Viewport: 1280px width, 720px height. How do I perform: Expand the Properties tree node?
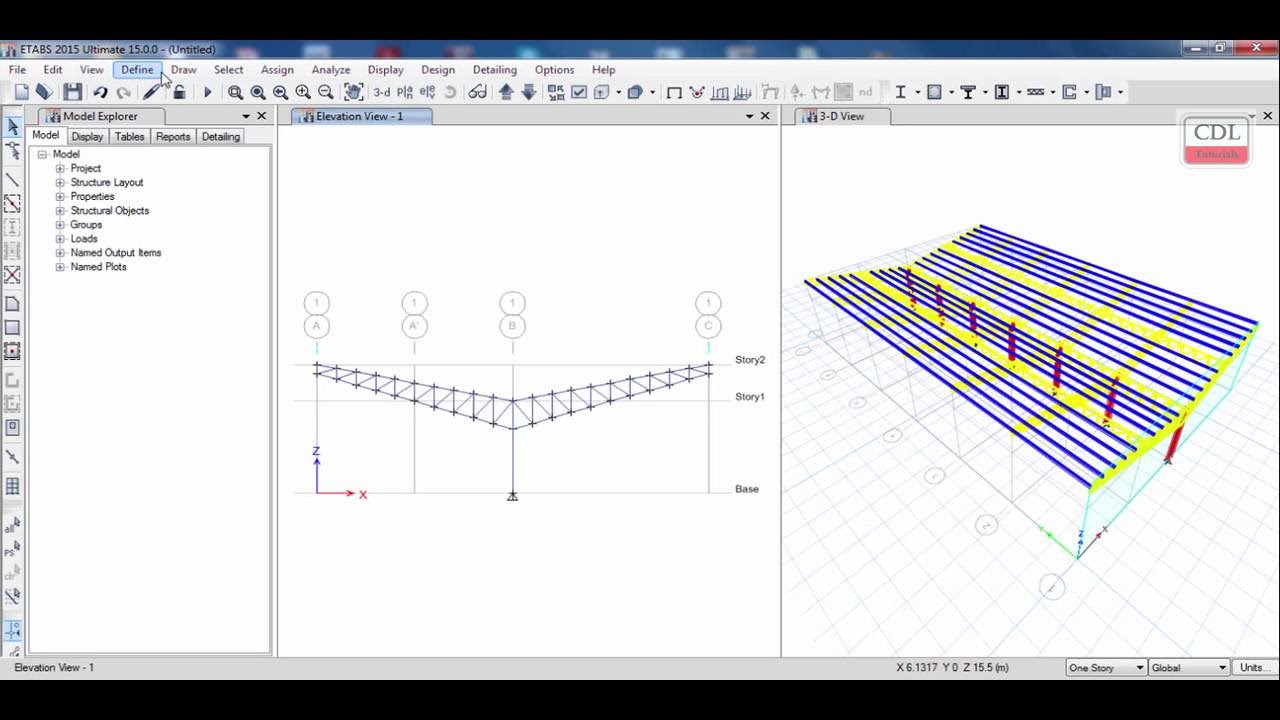click(x=60, y=196)
